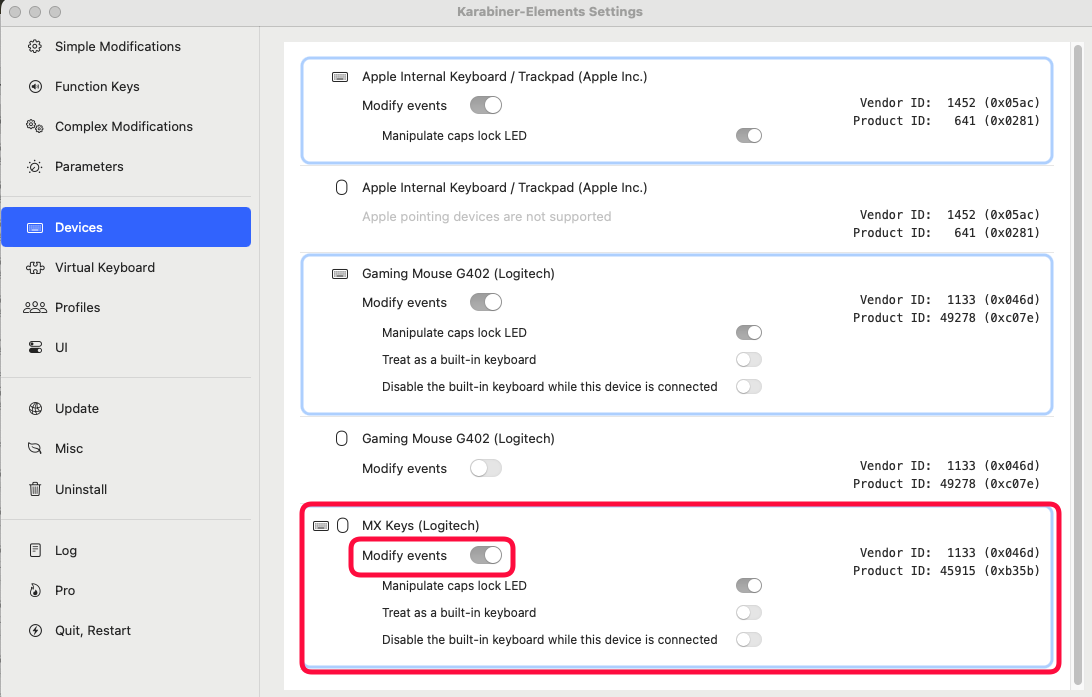This screenshot has width=1092, height=697.
Task: Click MX Keys Product ID 45915 value
Action: tap(990, 571)
